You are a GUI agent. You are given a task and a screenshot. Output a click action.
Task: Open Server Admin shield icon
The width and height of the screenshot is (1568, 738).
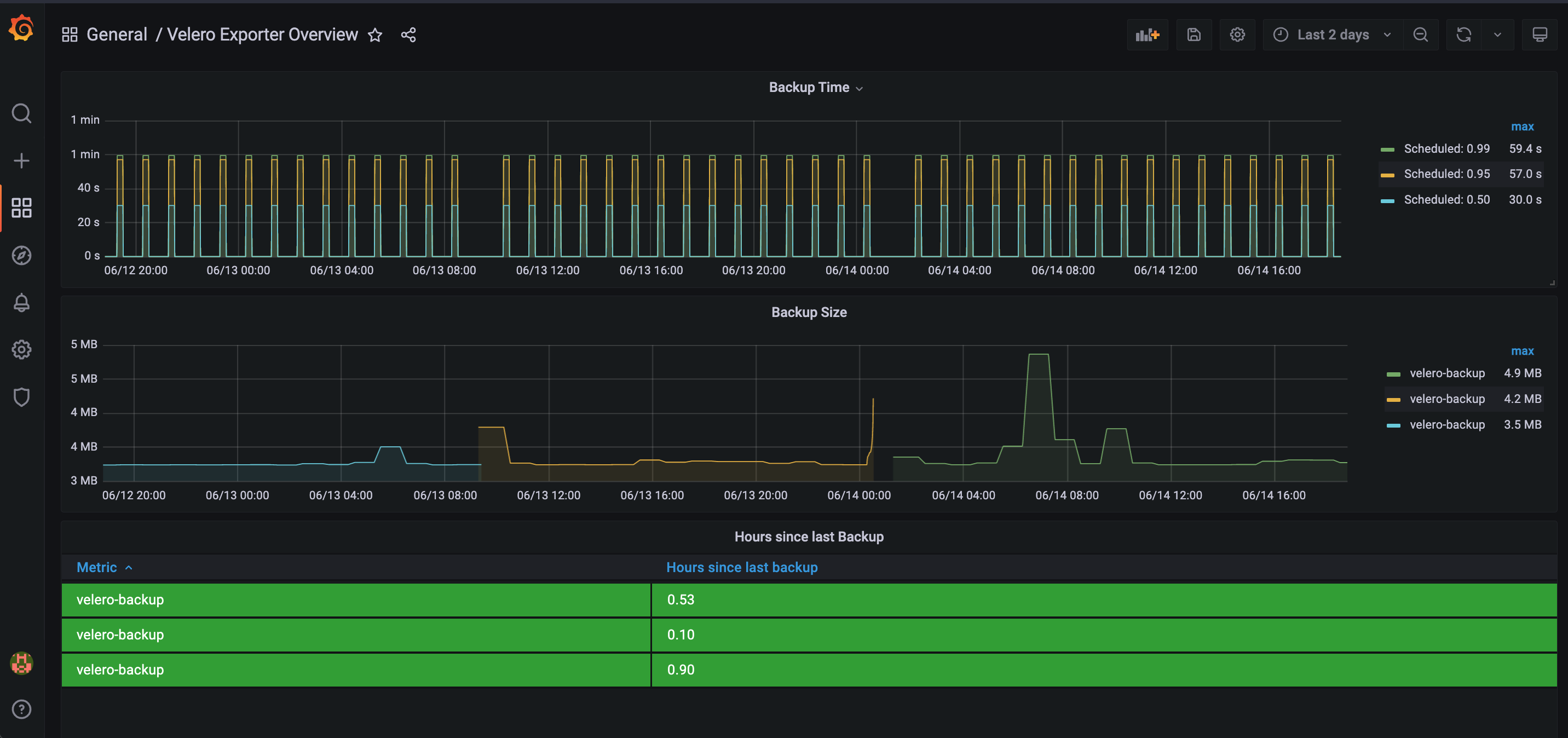pyautogui.click(x=21, y=397)
